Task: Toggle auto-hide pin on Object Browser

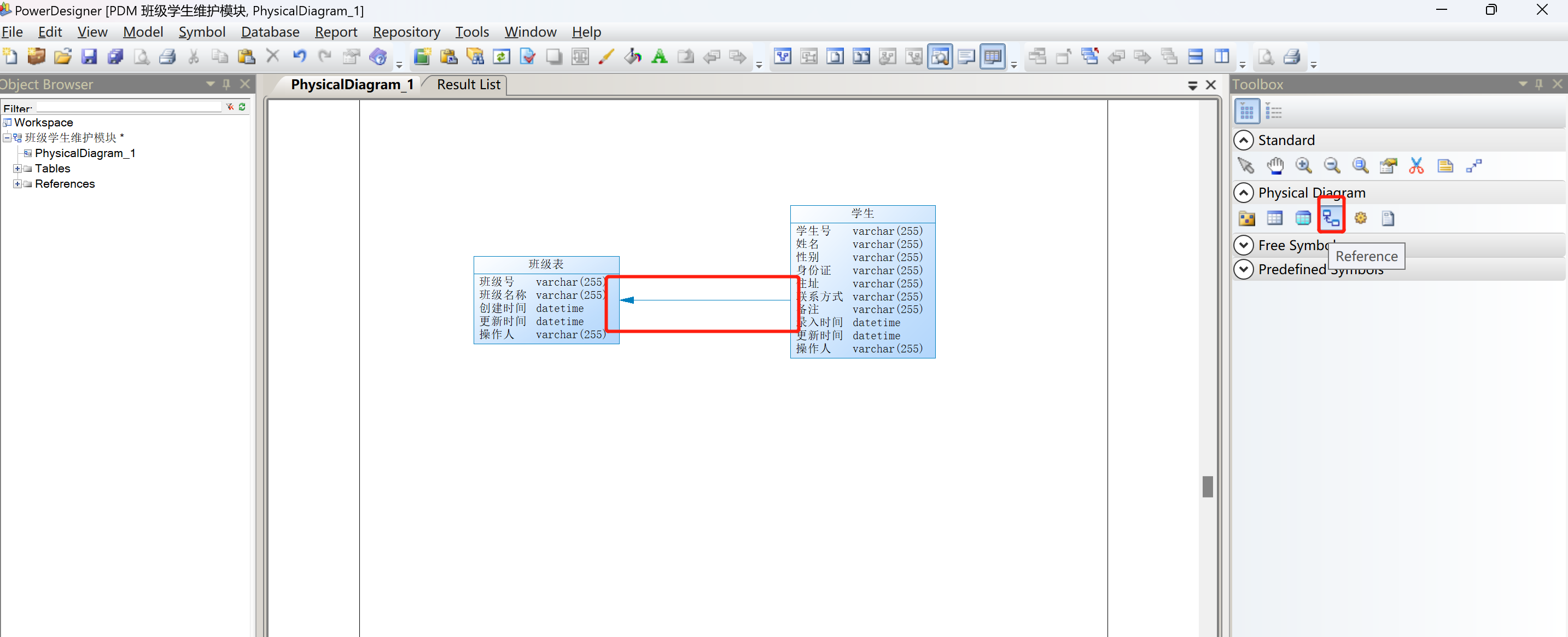Action: pyautogui.click(x=226, y=84)
